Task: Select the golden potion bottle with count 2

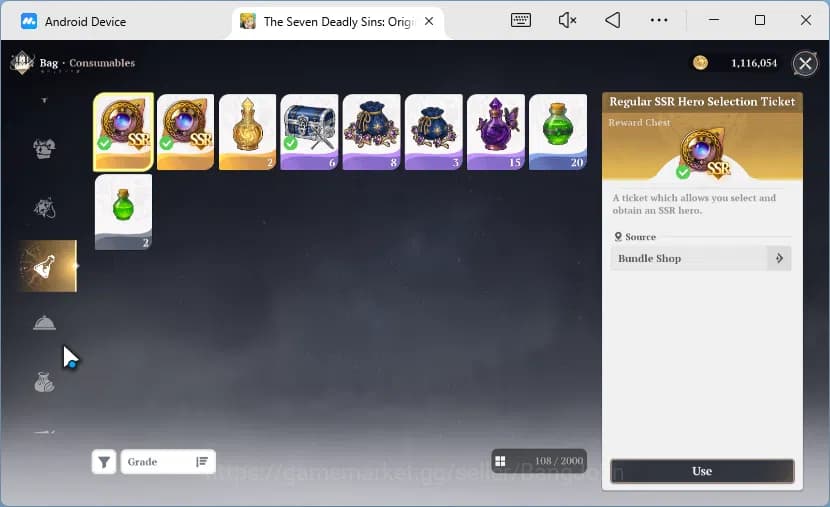Action: (x=248, y=132)
